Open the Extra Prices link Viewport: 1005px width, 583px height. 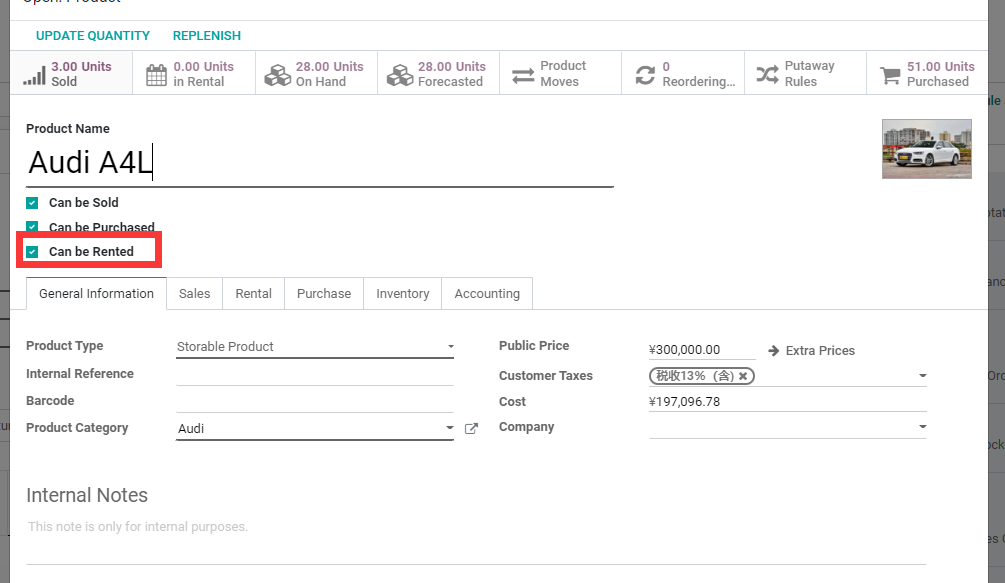(x=811, y=350)
